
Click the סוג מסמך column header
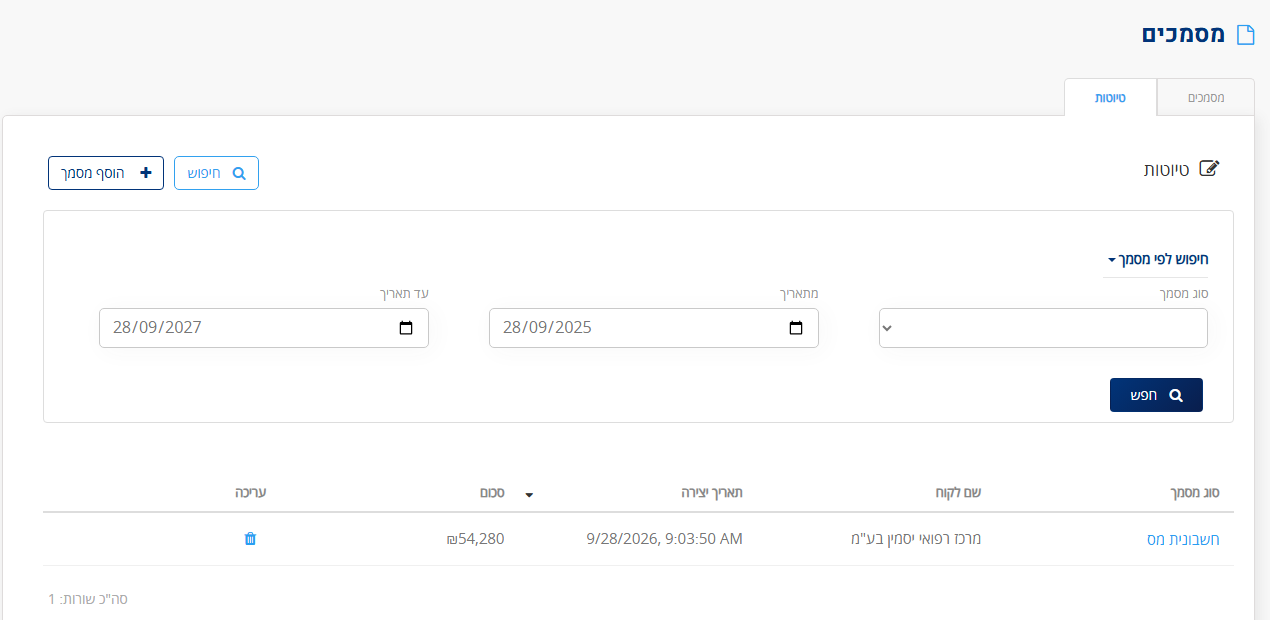(1195, 493)
